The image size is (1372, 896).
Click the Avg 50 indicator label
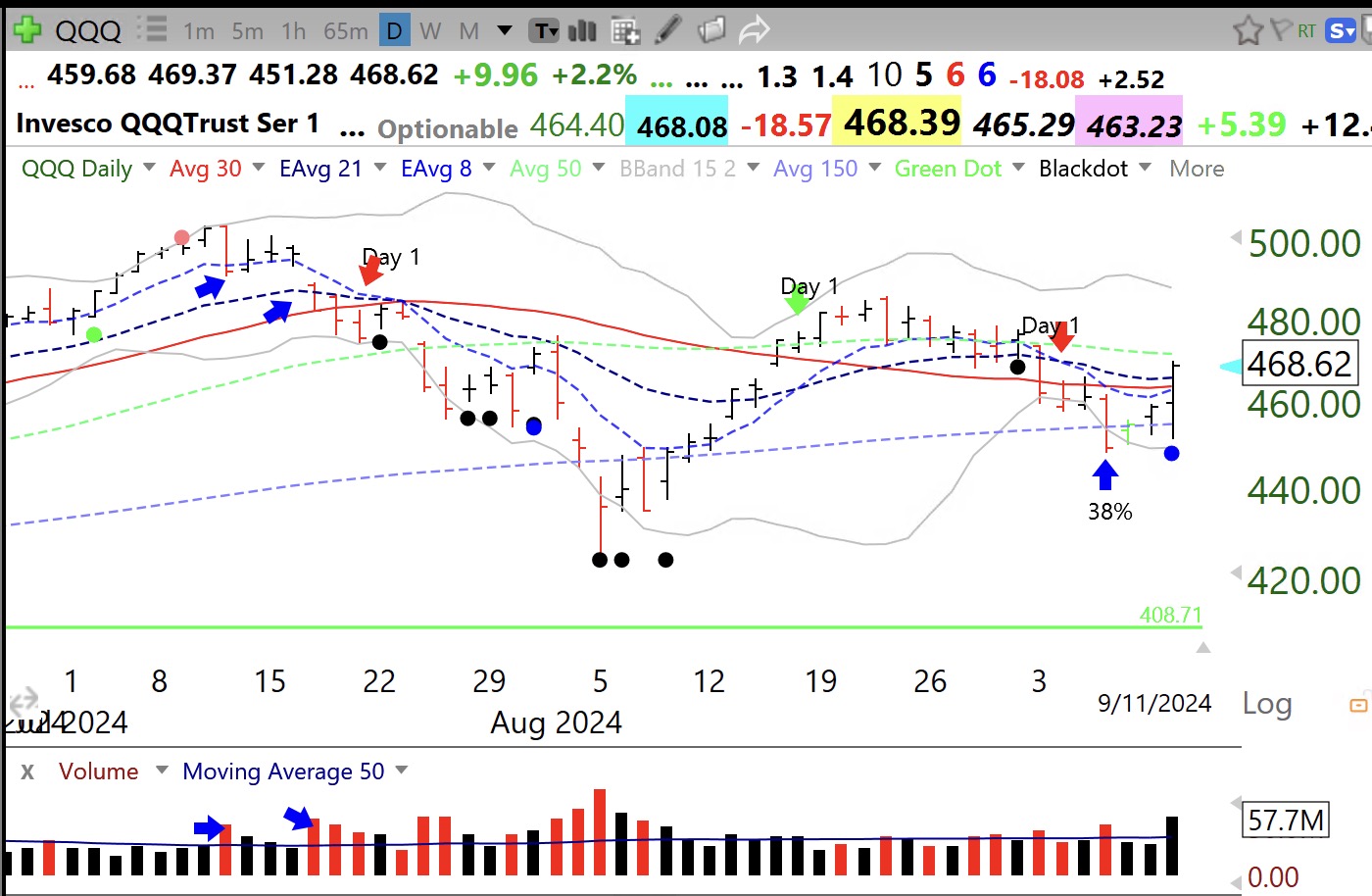[x=546, y=169]
